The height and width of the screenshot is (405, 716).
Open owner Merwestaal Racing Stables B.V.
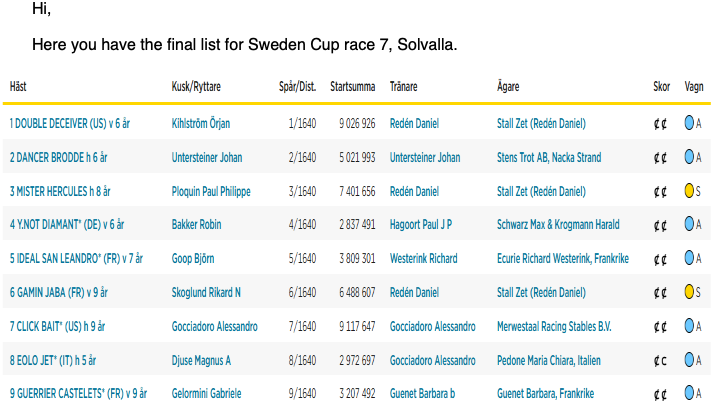point(554,326)
